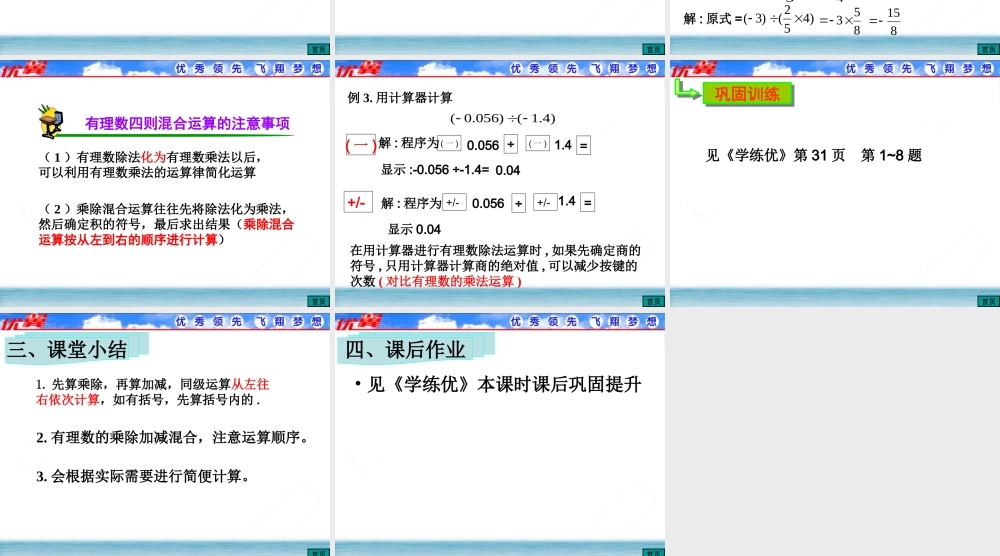
Task: Click the green arrow icon next to 巩固训练
Action: point(688,90)
